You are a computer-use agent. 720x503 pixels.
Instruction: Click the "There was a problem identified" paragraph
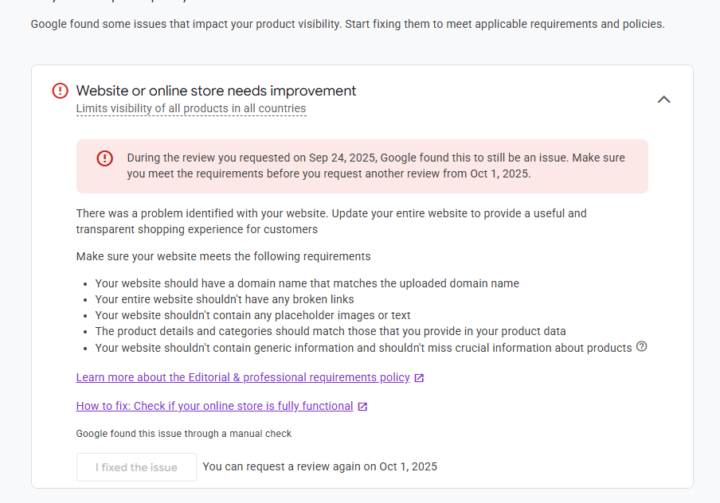coord(331,221)
